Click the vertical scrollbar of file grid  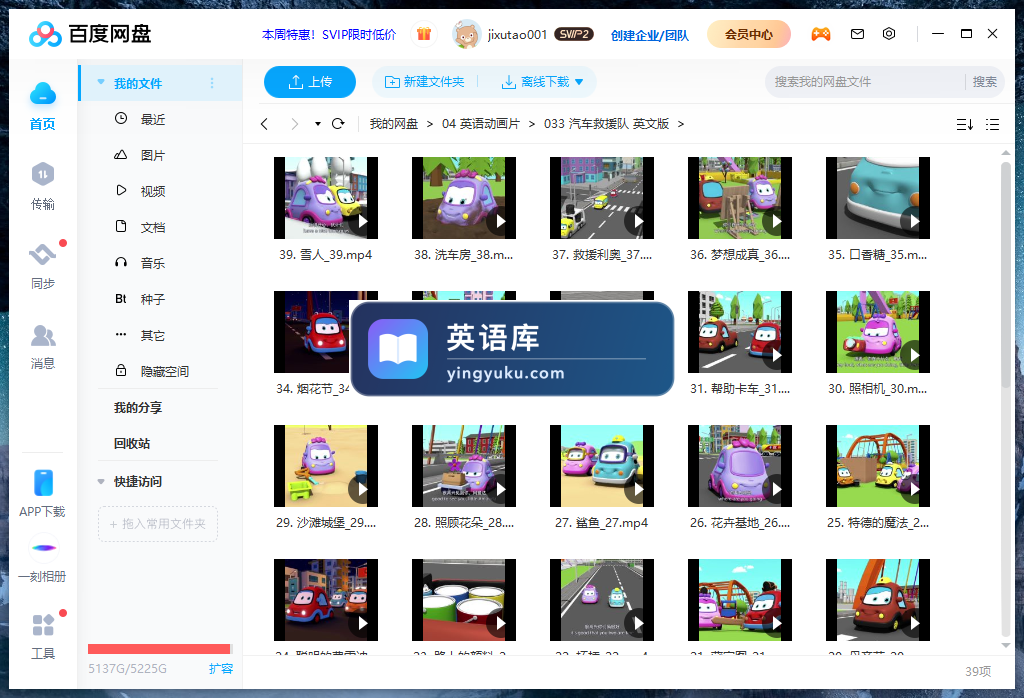click(x=1006, y=274)
